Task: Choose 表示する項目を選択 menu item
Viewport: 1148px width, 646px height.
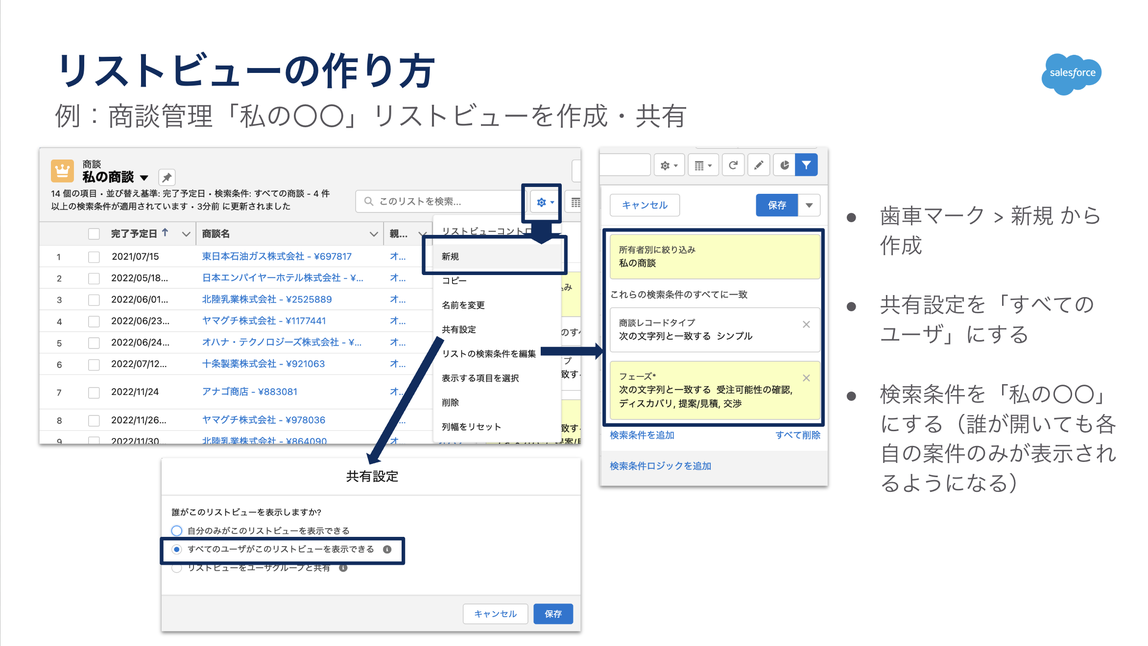Action: tap(480, 378)
